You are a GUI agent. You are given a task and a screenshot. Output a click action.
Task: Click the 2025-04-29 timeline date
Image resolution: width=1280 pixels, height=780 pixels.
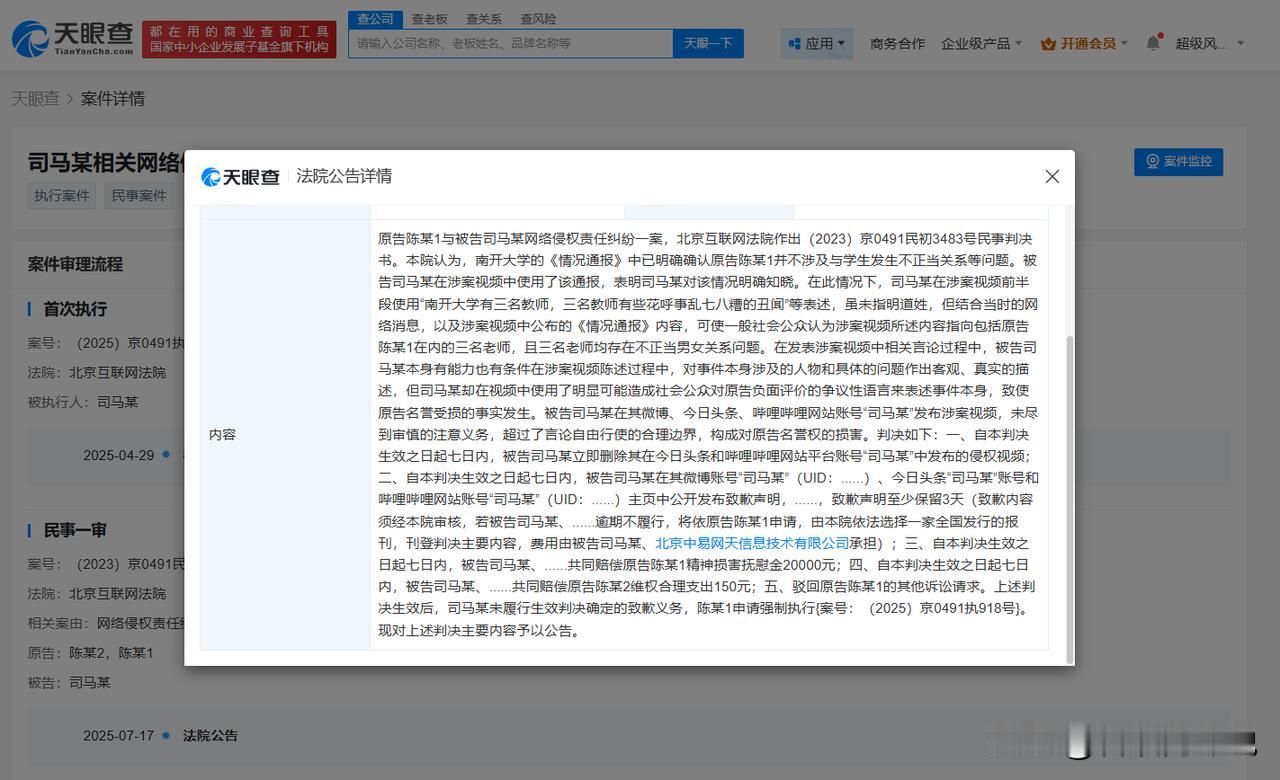(x=119, y=456)
